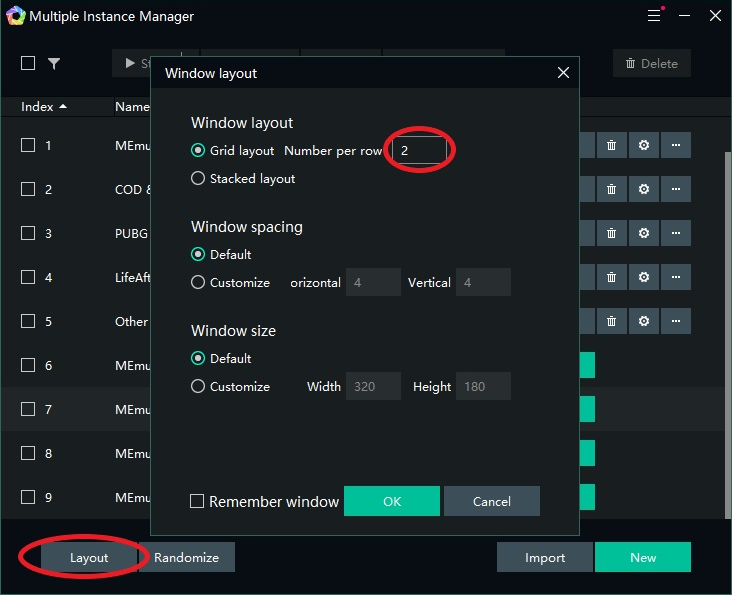Close the Window layout dialog
The image size is (732, 595).
[563, 73]
